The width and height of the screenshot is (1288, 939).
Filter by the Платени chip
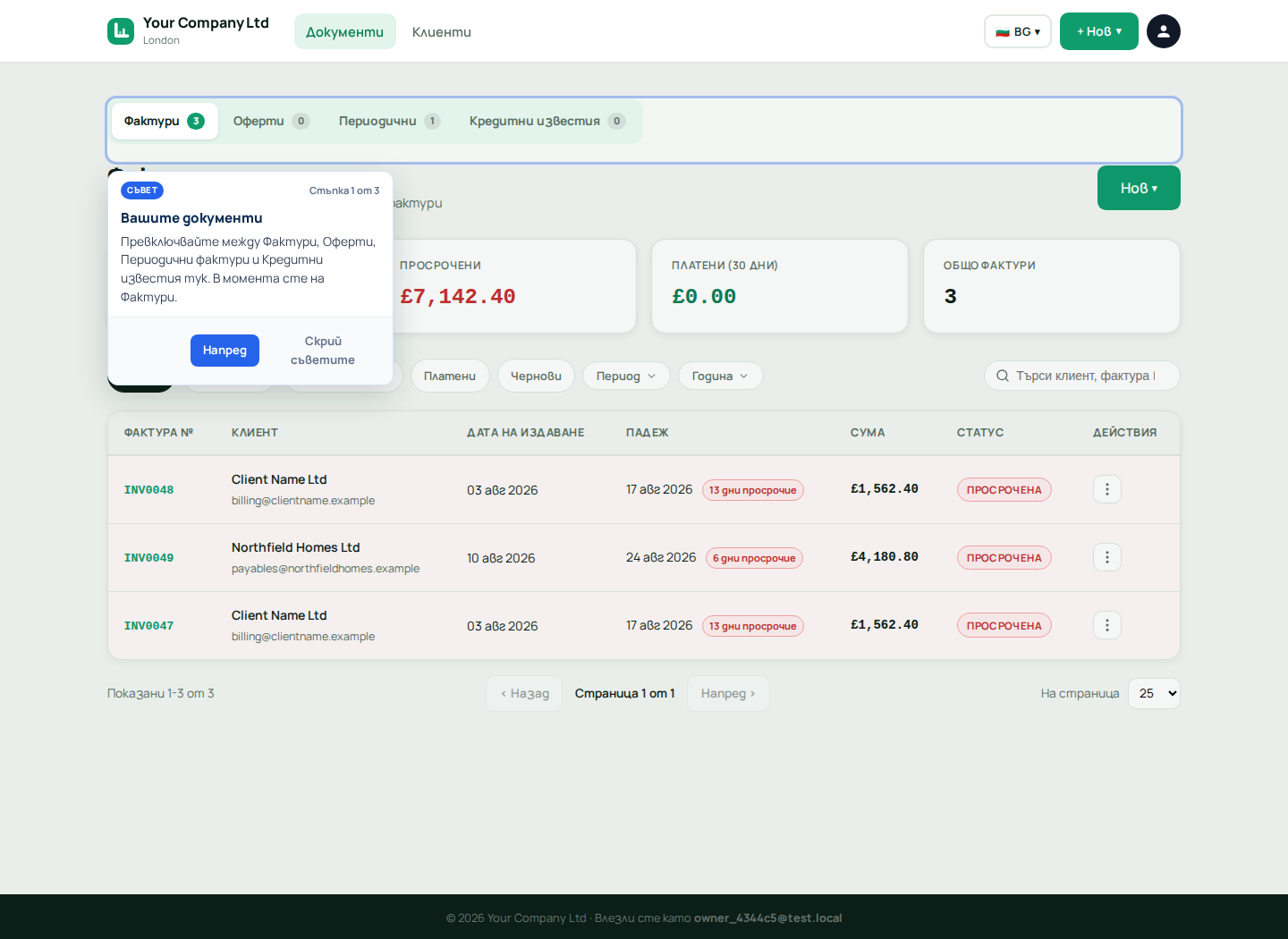(x=450, y=376)
